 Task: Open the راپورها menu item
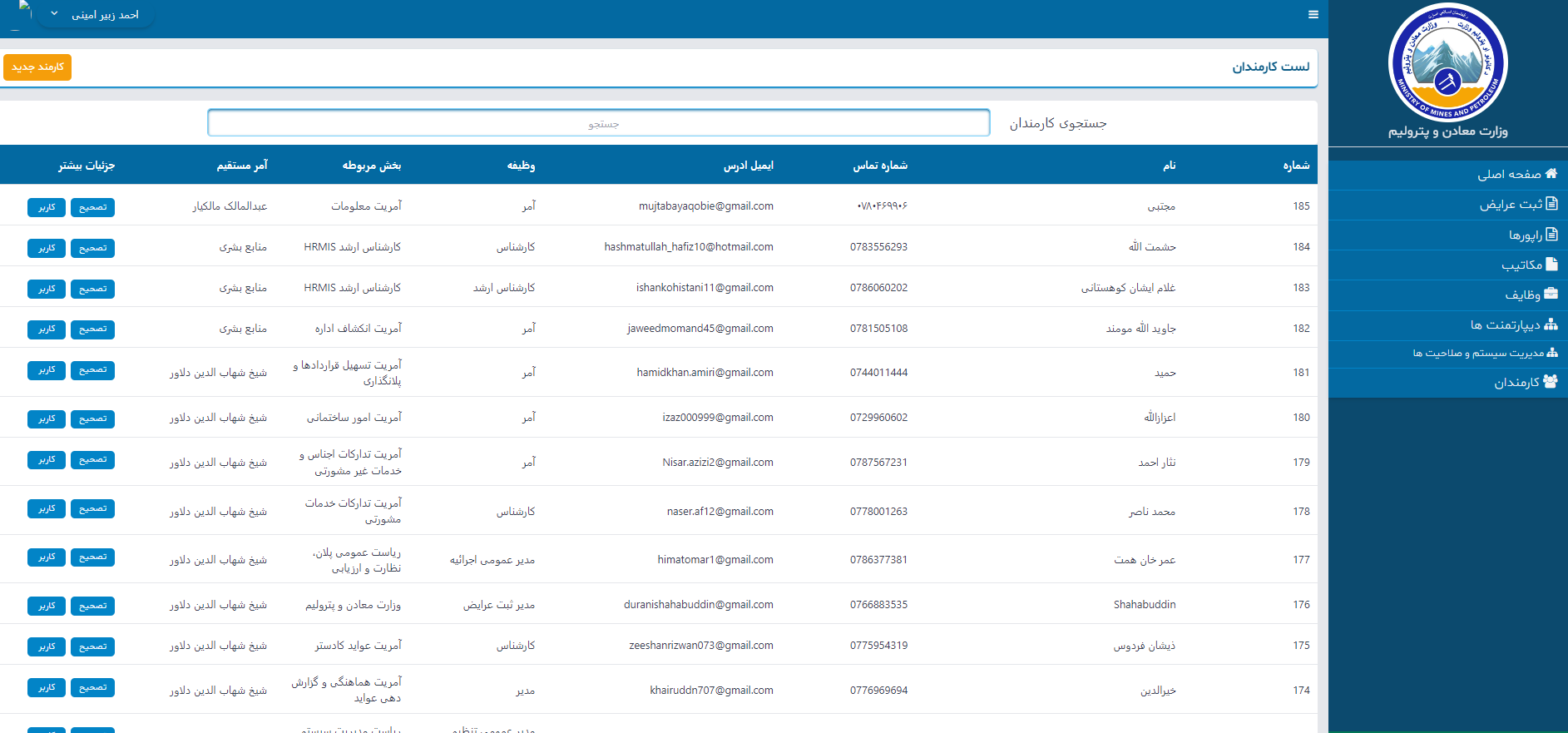point(1525,235)
